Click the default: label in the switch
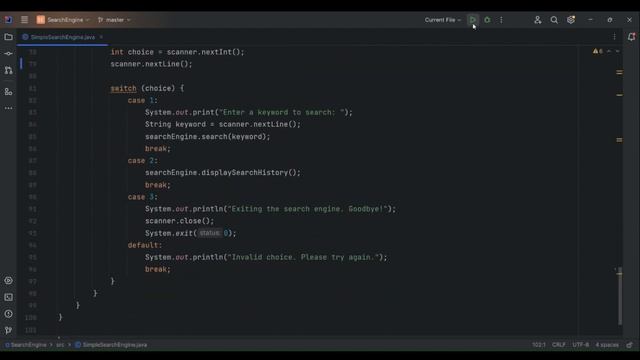Screen dimensions: 640x360 [145, 245]
